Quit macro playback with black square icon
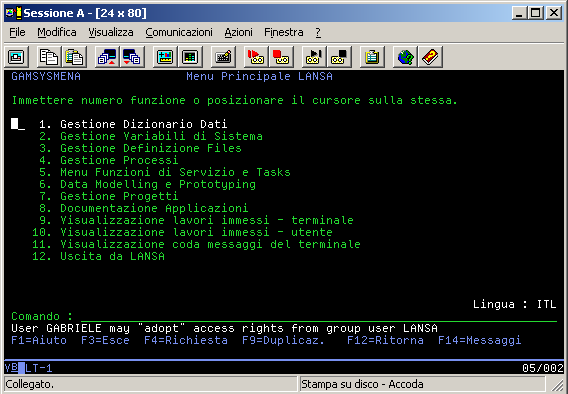This screenshot has width=568, height=394. [339, 57]
